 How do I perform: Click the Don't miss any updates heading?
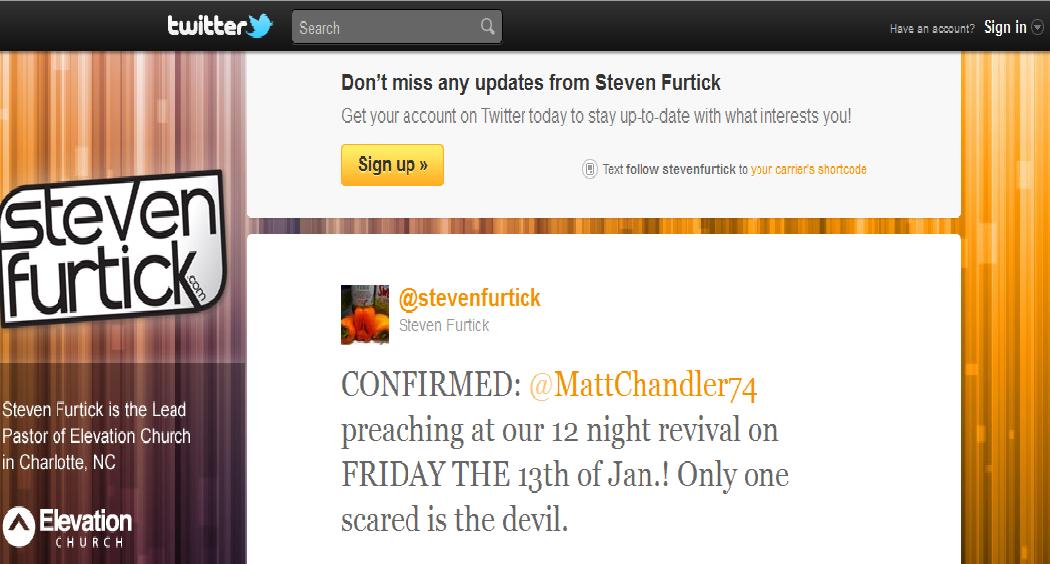tap(531, 83)
